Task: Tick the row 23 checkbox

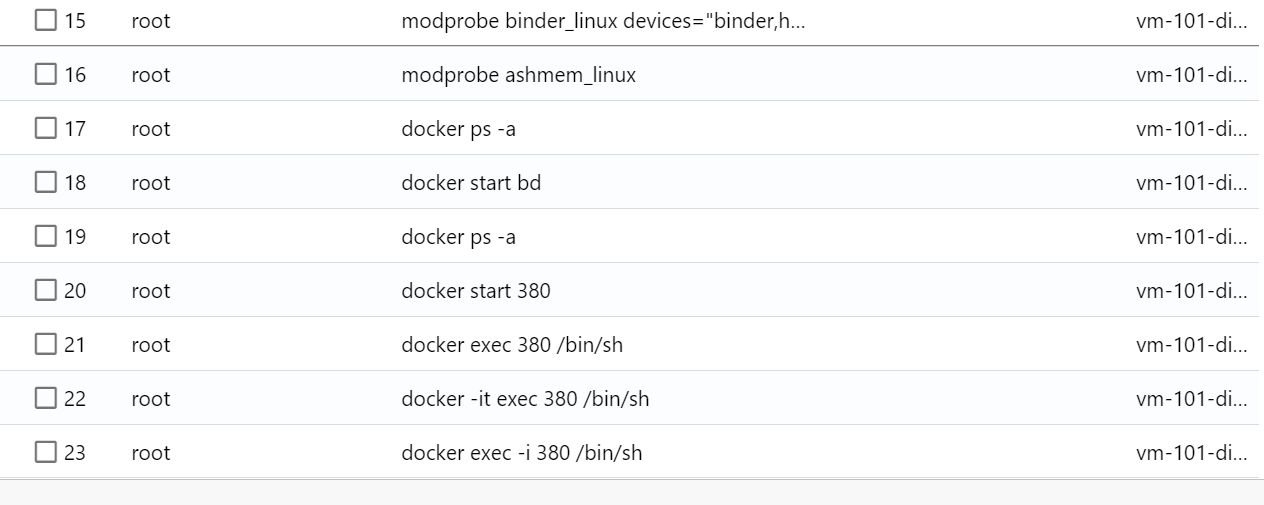Action: coord(46,453)
